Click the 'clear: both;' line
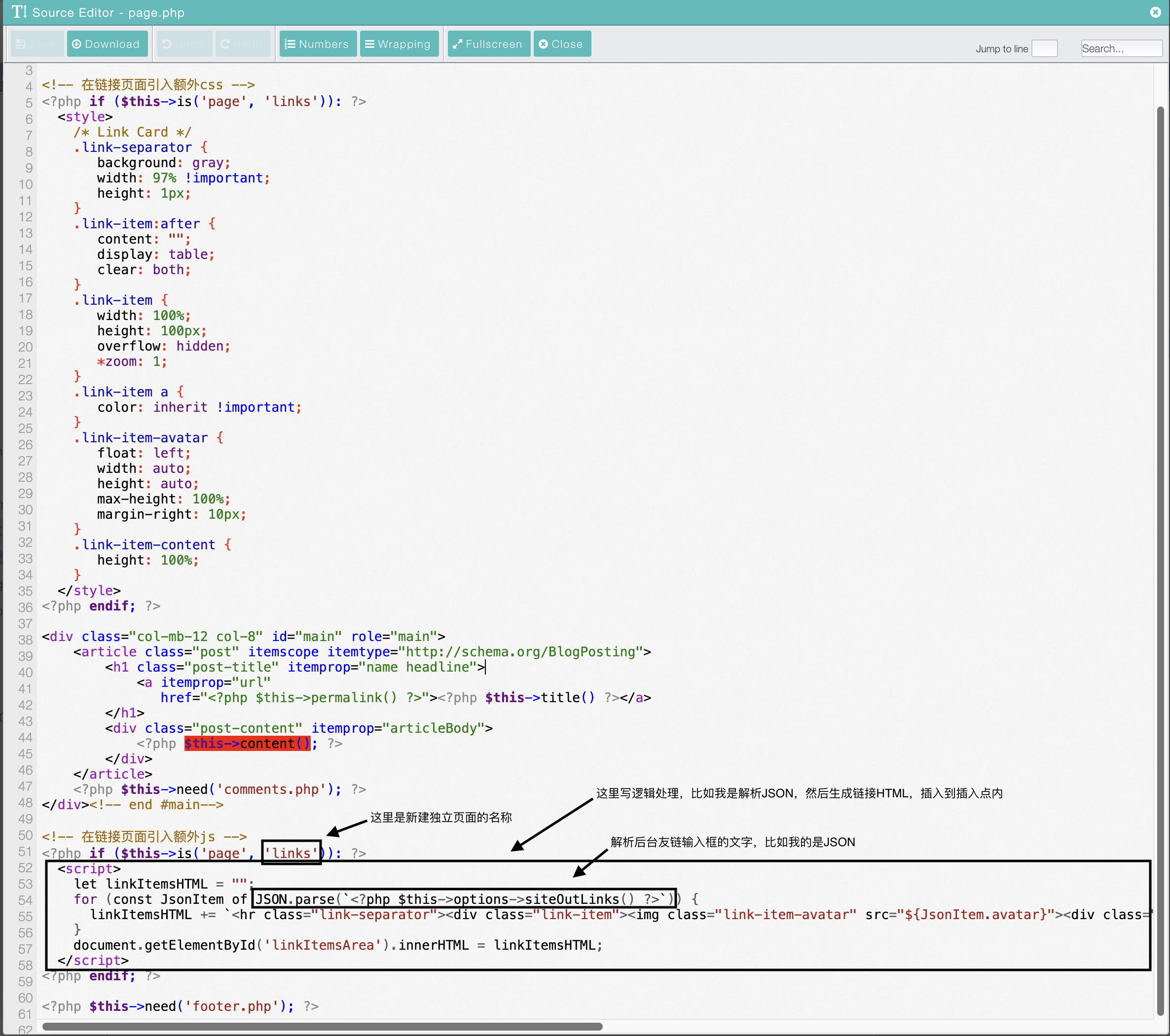Image resolution: width=1170 pixels, height=1036 pixels. coord(144,270)
